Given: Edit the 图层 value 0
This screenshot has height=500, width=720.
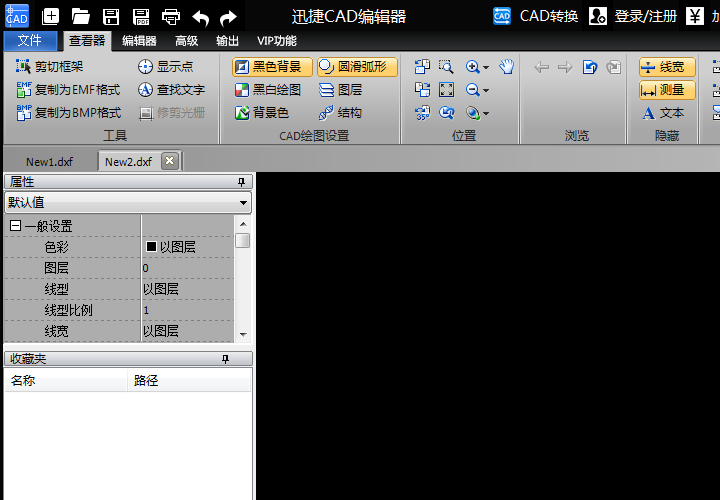Looking at the screenshot, I should 188,268.
